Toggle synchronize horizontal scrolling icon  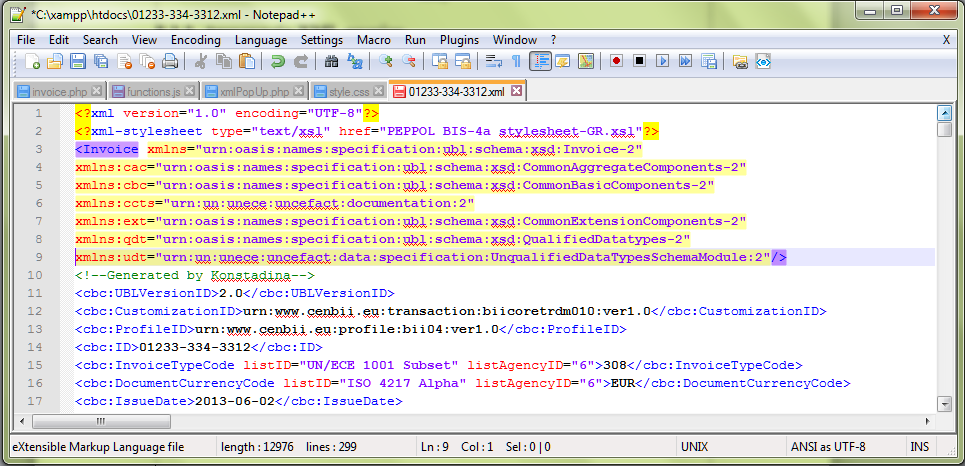click(462, 62)
